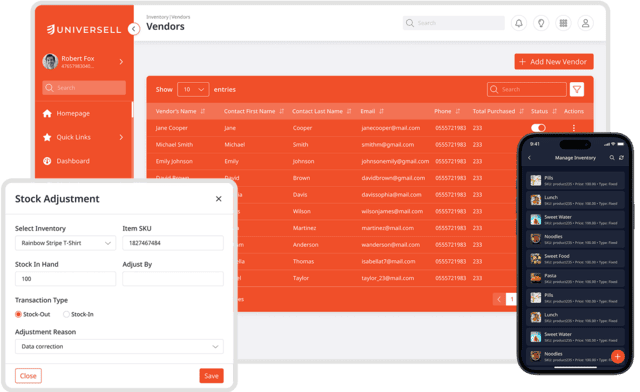Open the actions menu for Jane Cooper
640x392 pixels.
pyautogui.click(x=574, y=128)
